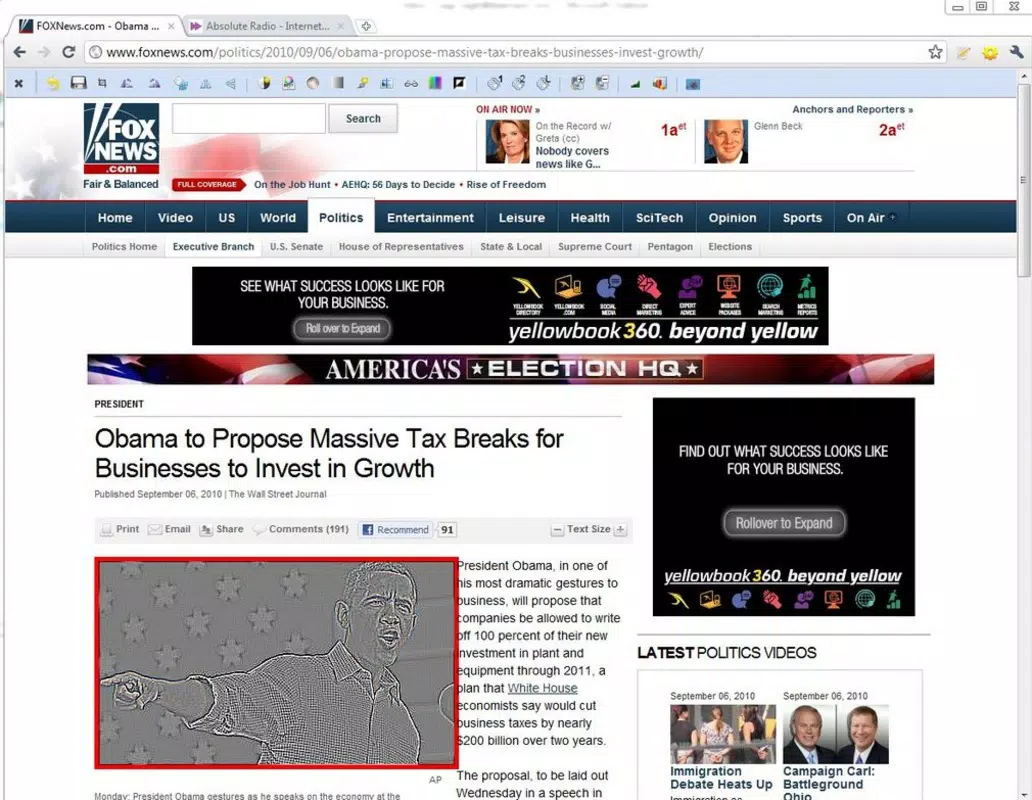
Task: Follow the White House link in article
Action: point(542,688)
